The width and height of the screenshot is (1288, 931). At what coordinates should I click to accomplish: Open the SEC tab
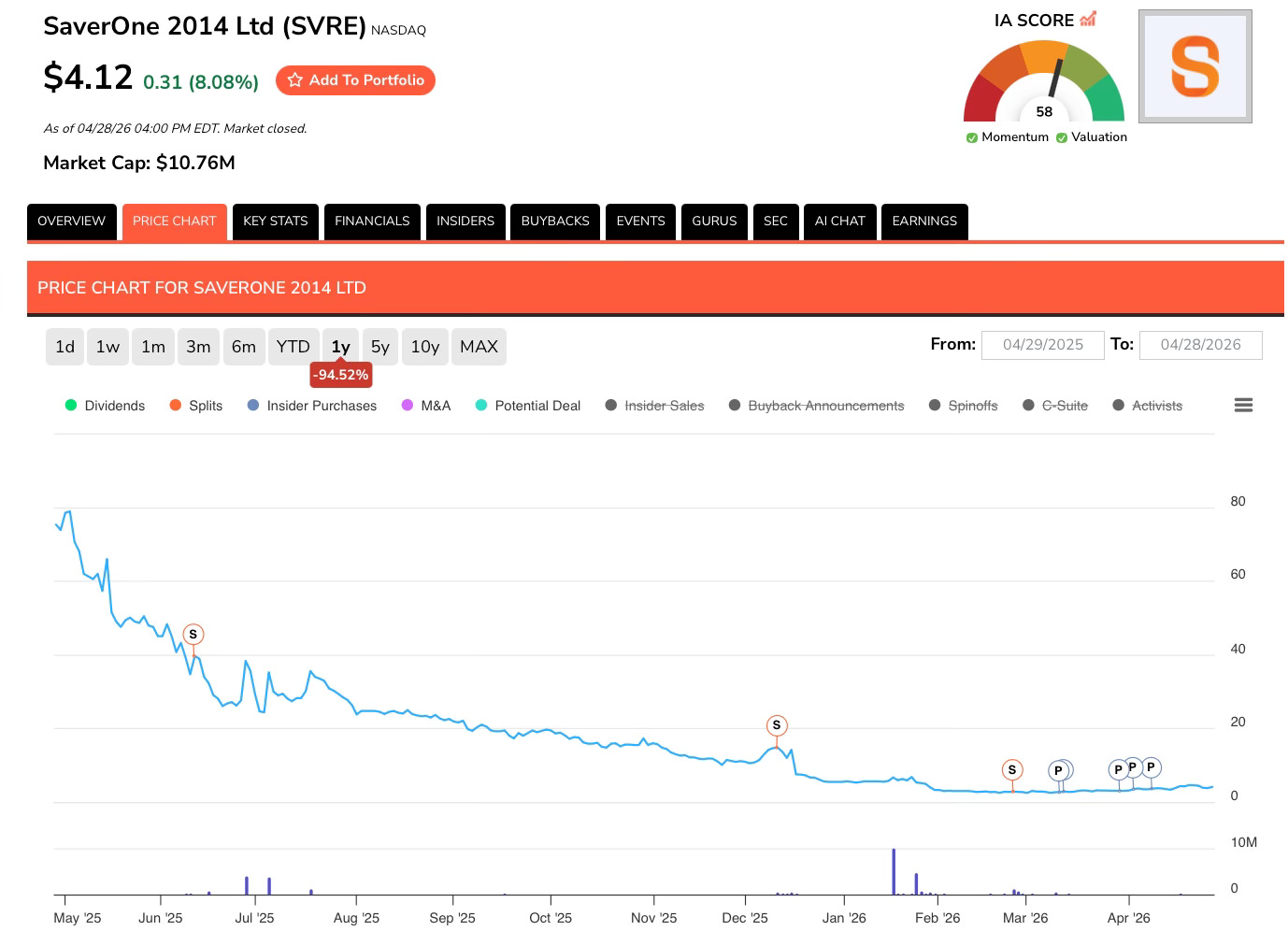pyautogui.click(x=776, y=222)
